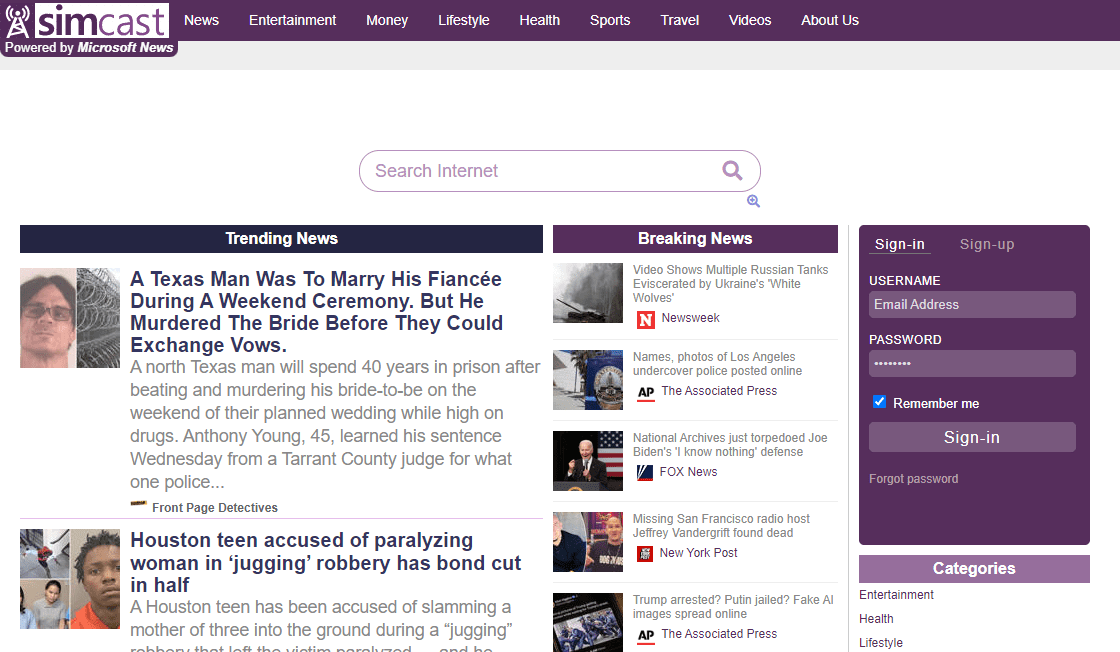Toggle the Remember me checkbox

[880, 402]
